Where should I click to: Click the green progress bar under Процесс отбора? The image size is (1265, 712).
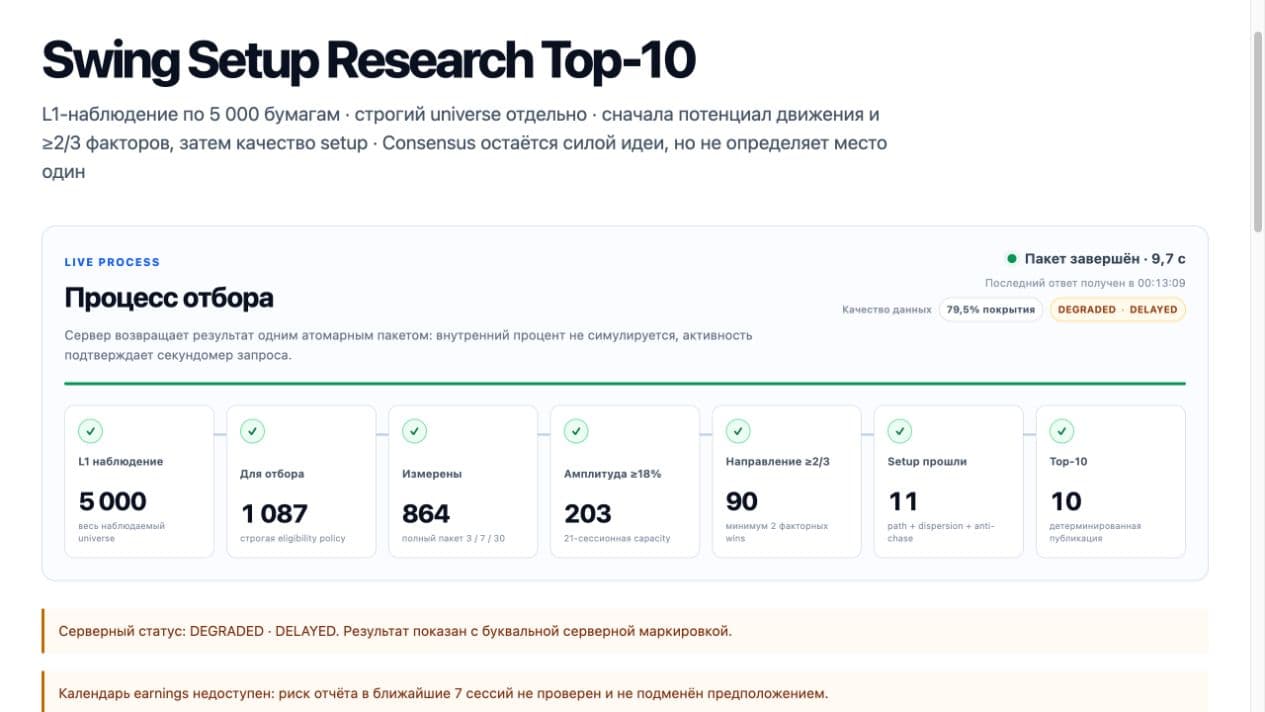pyautogui.click(x=625, y=383)
